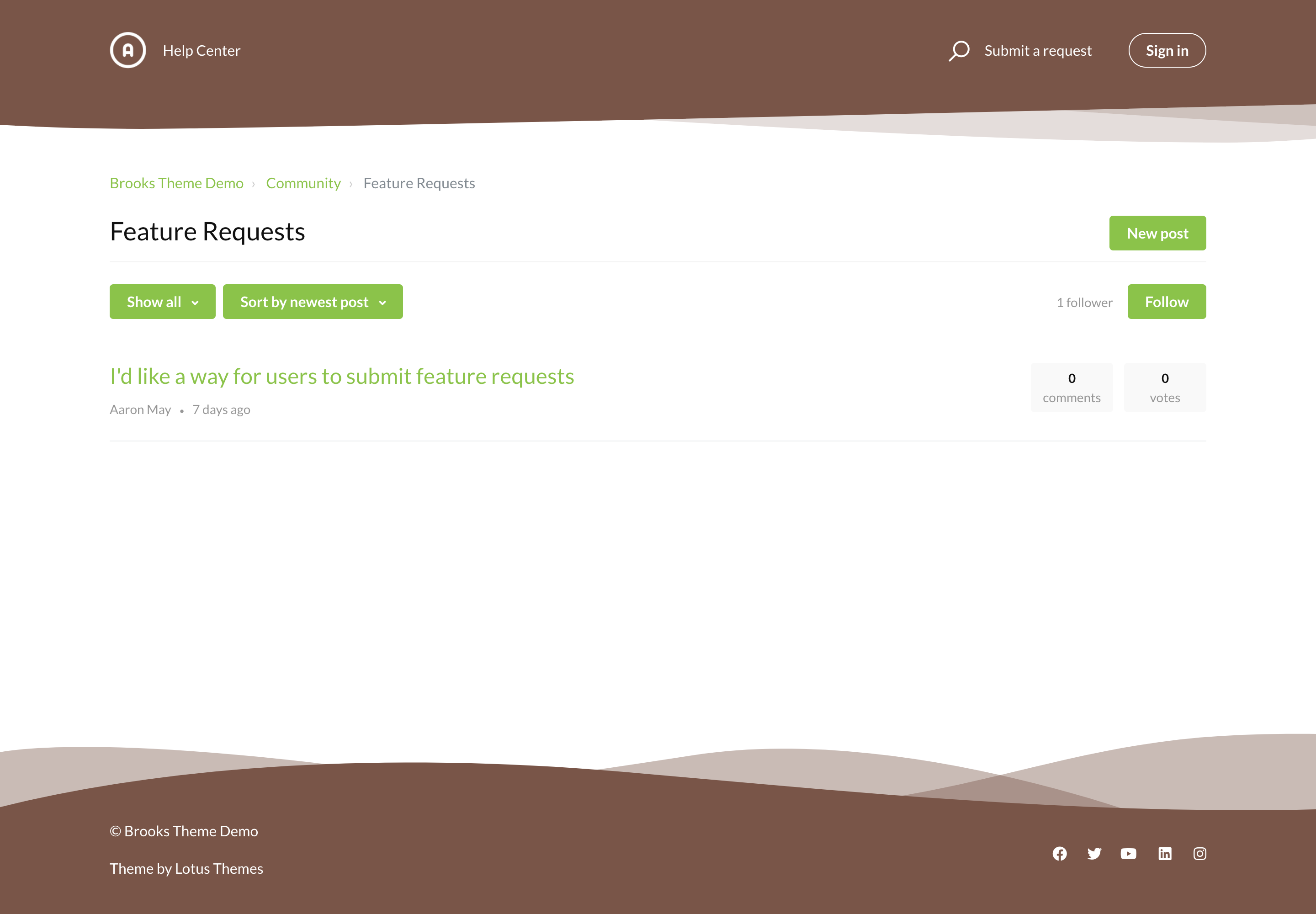
Task: Click the Help Center header link
Action: coord(202,50)
